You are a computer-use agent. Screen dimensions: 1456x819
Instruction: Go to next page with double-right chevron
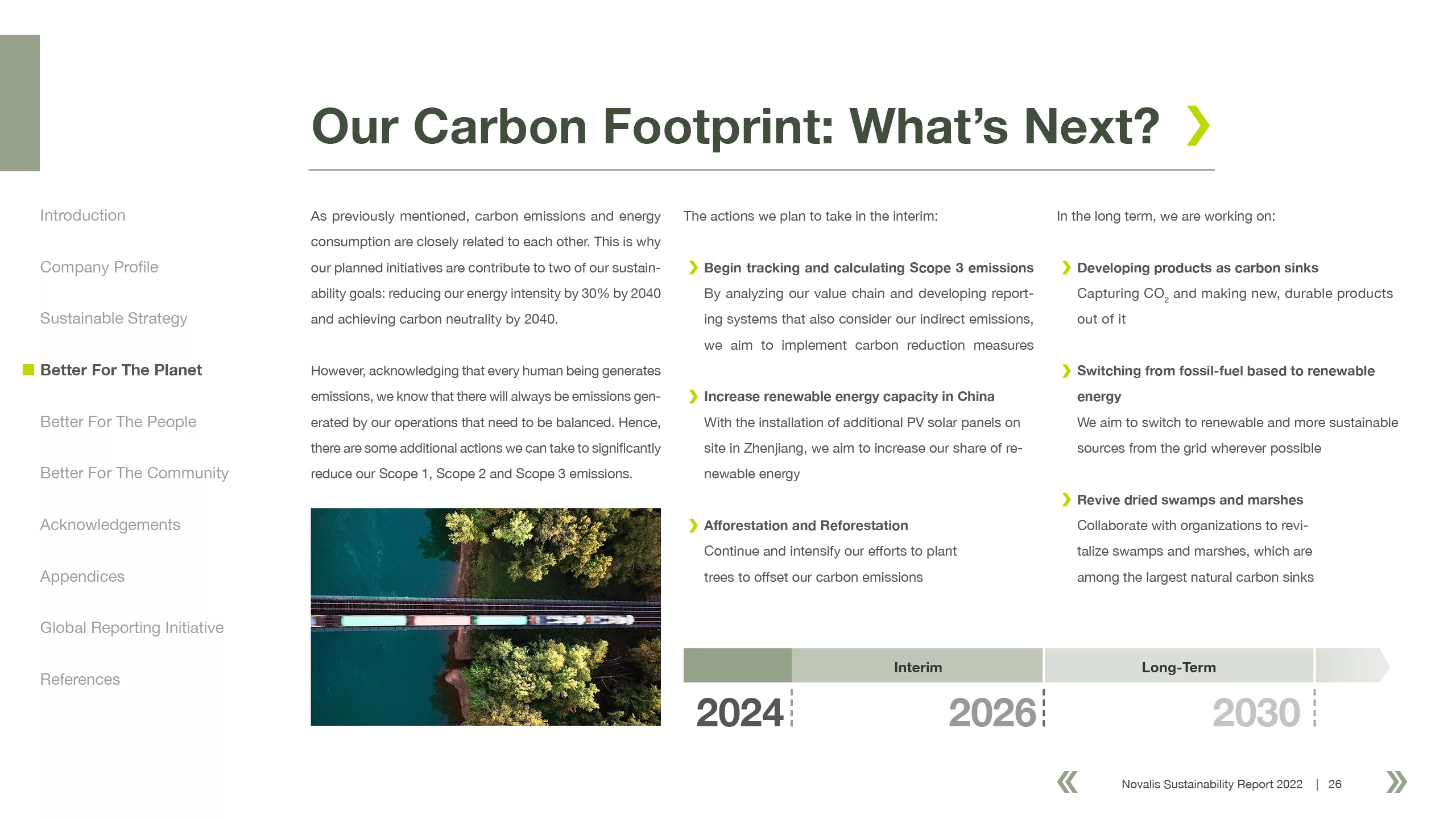(x=1397, y=782)
